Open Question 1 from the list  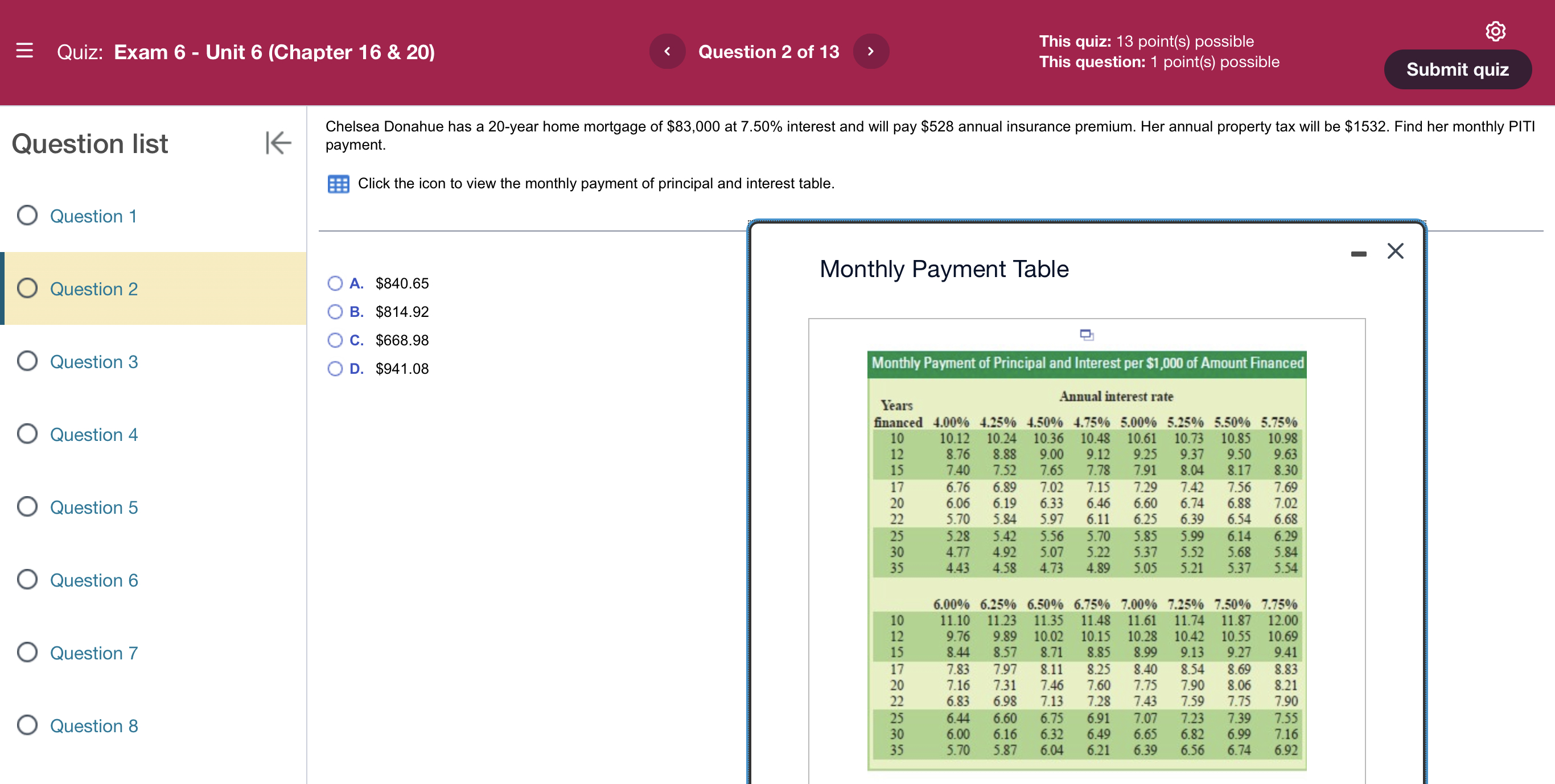[x=93, y=216]
